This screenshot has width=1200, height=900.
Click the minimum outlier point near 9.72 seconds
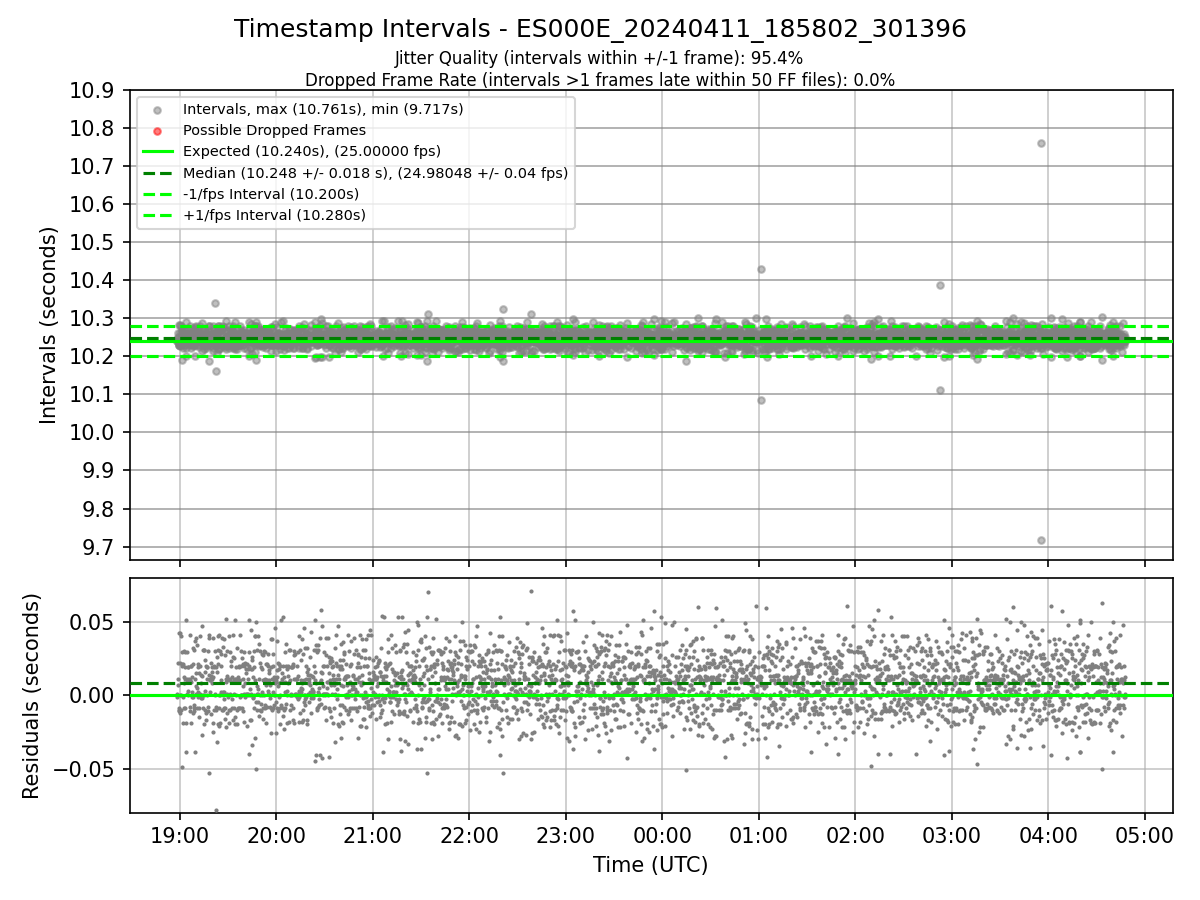point(1041,540)
